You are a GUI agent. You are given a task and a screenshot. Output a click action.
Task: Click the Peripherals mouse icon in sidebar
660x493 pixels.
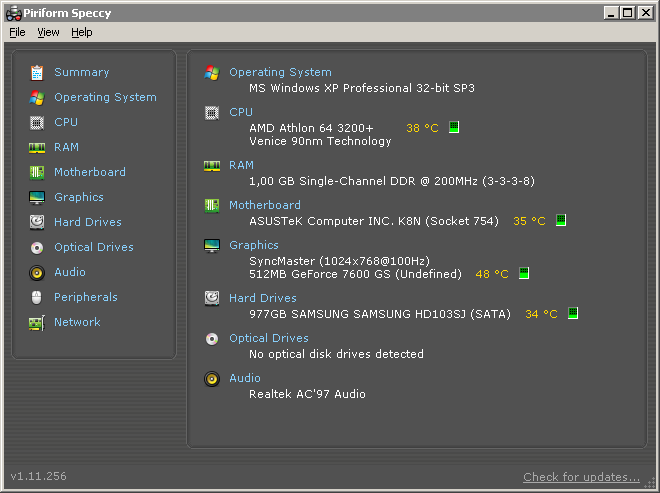click(37, 298)
